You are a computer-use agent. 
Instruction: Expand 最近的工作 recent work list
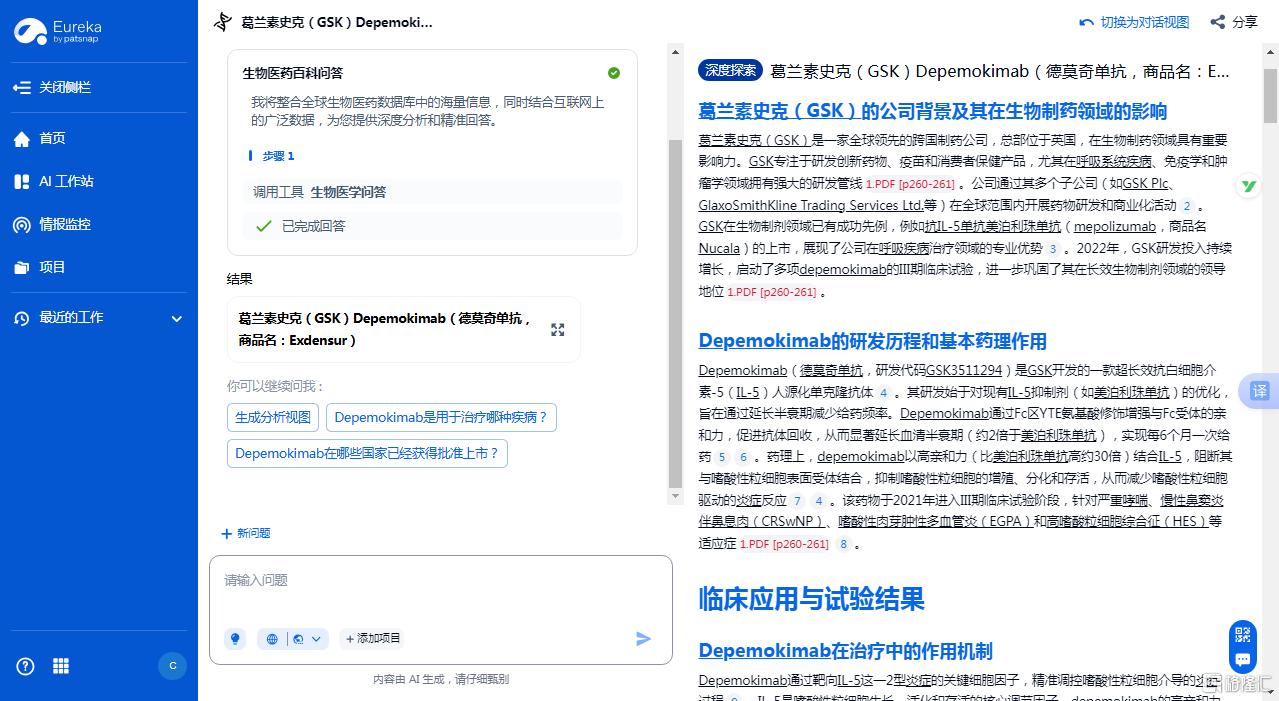(x=176, y=318)
